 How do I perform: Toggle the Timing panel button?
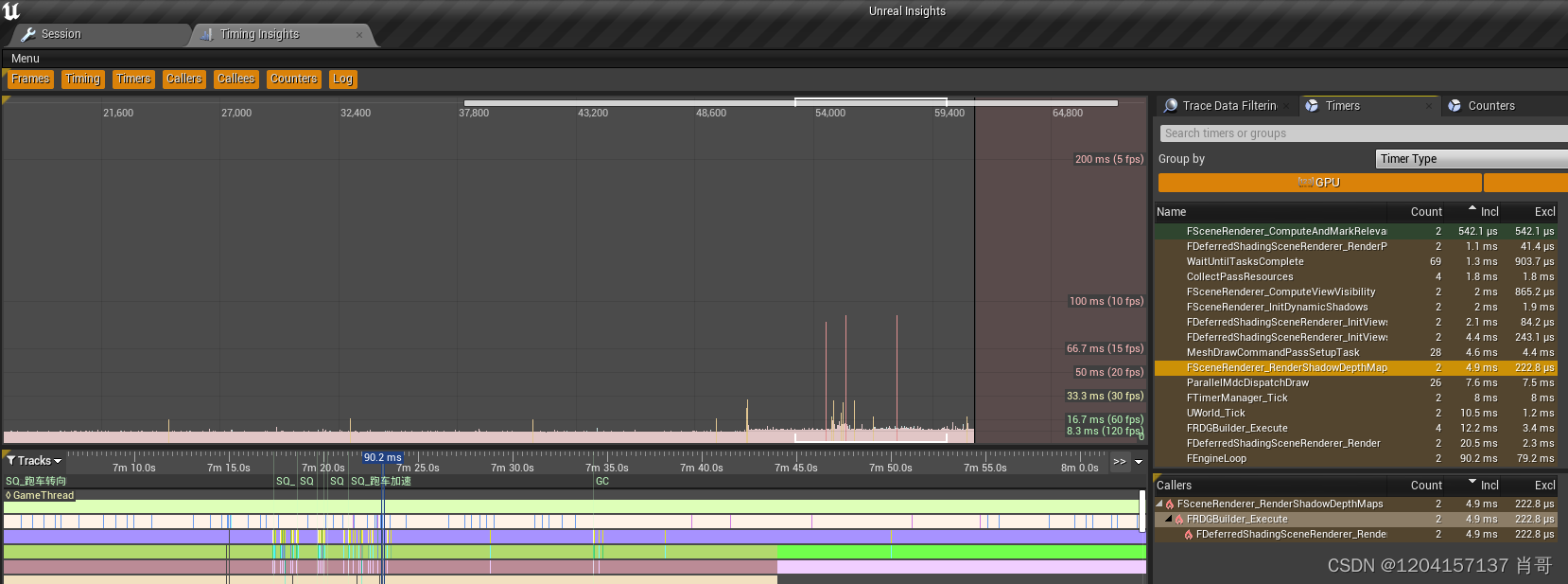[x=82, y=80]
